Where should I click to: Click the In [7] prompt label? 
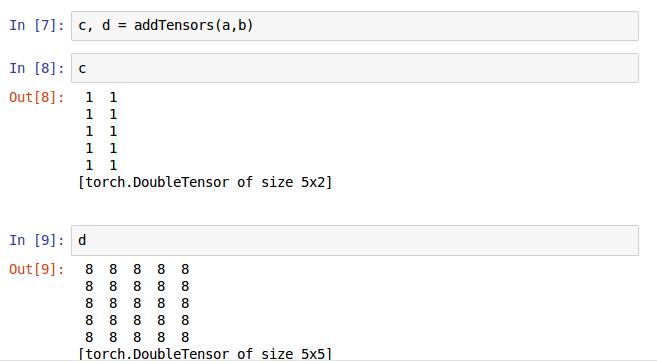pos(36,26)
